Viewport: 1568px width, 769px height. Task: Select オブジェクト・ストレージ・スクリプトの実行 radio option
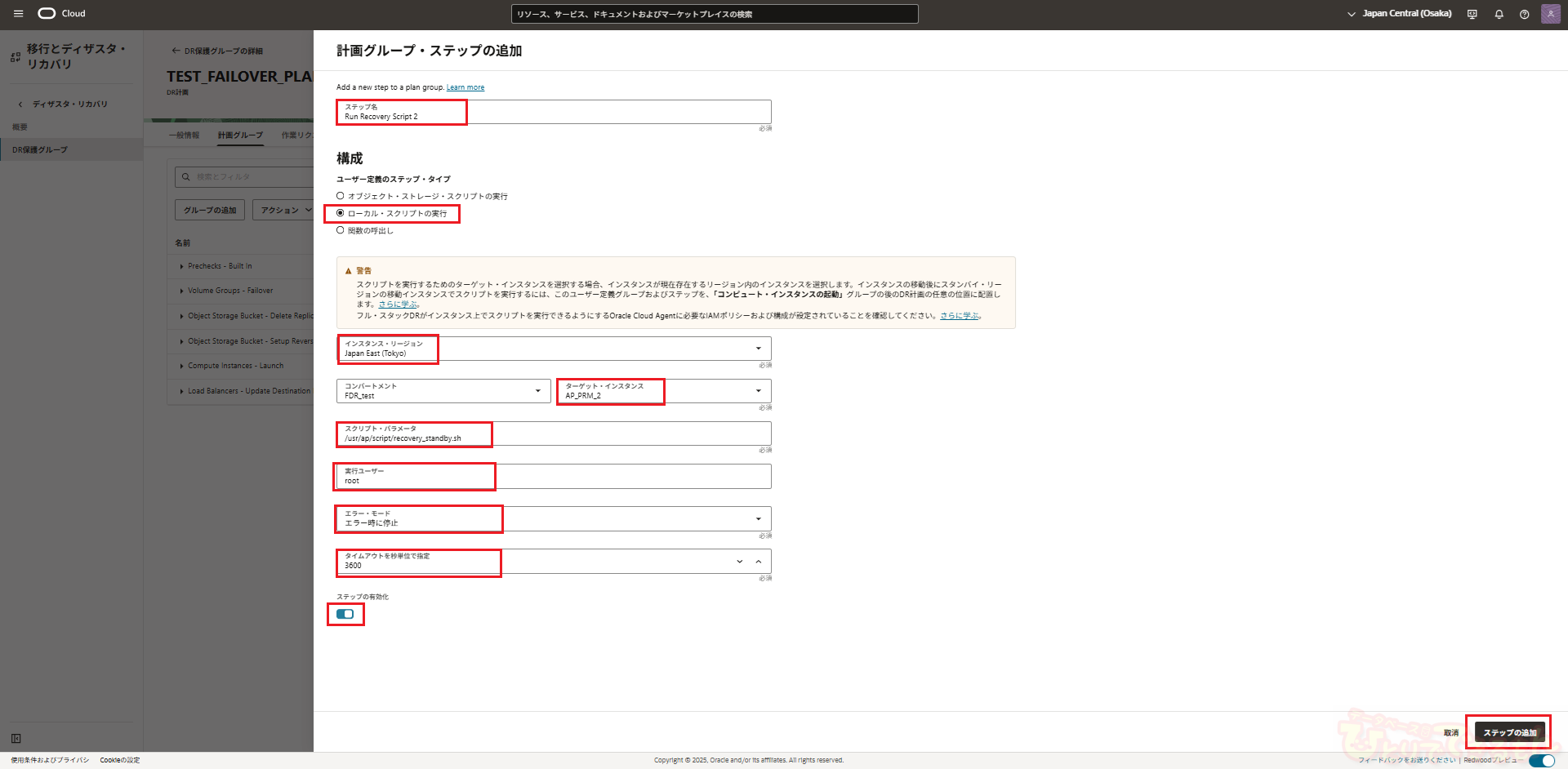[x=341, y=196]
